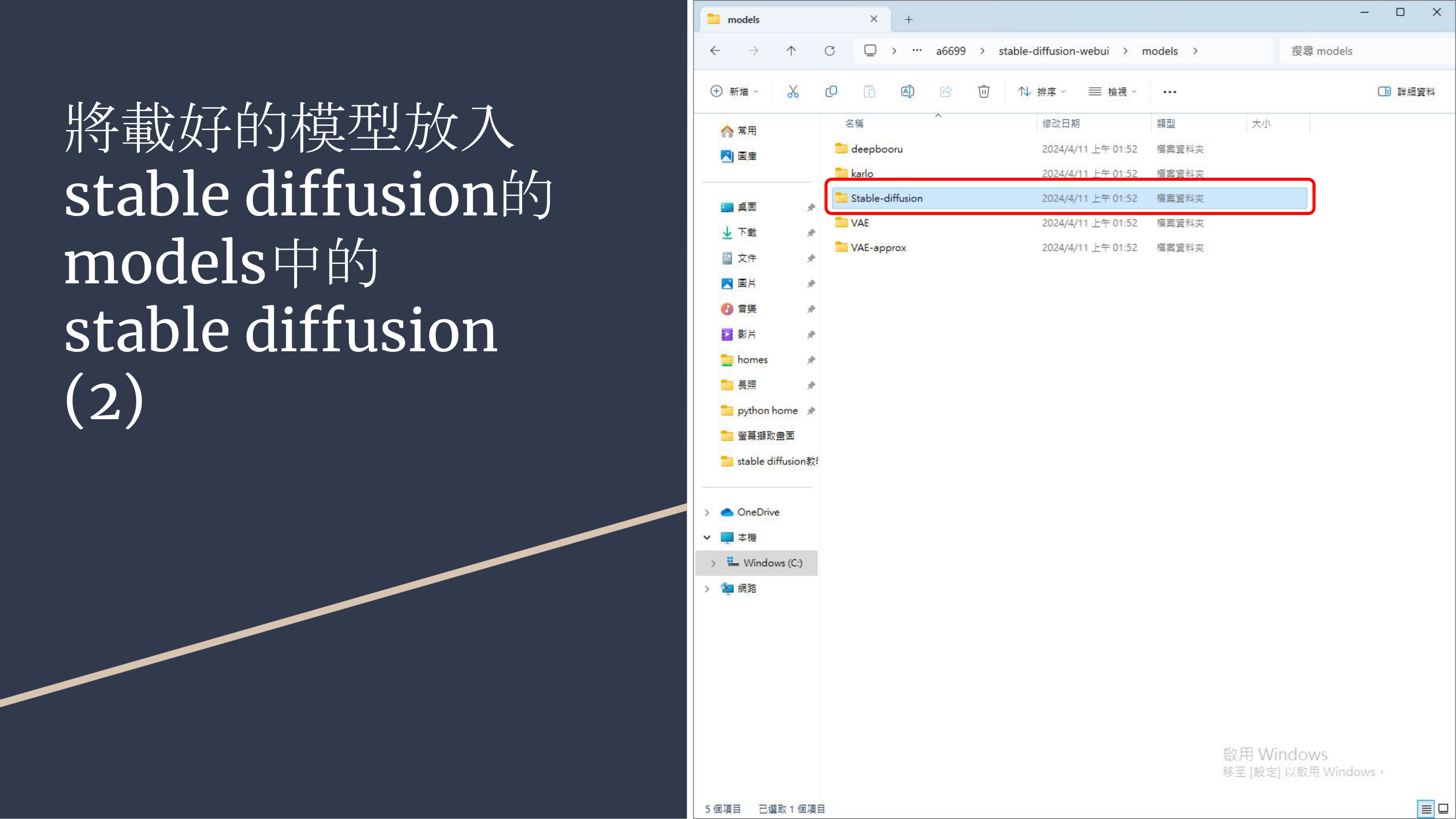Open the 檢視 (View) dropdown
1456x819 pixels.
1112,92
